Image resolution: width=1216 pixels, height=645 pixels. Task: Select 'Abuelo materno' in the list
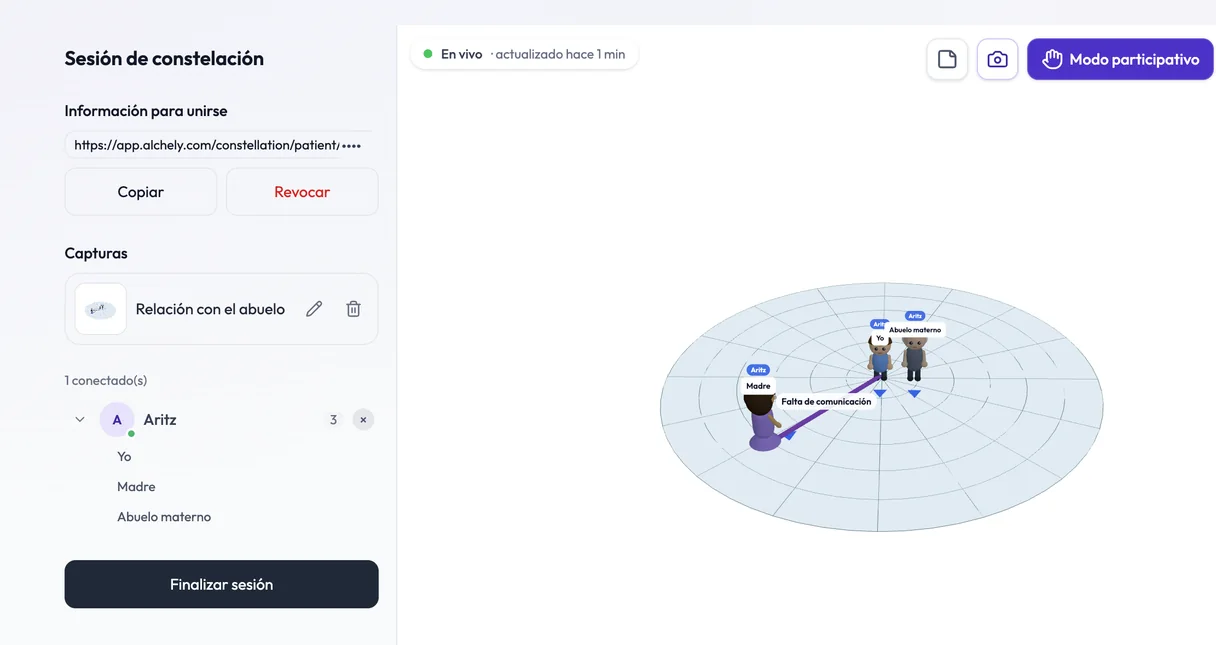tap(164, 517)
